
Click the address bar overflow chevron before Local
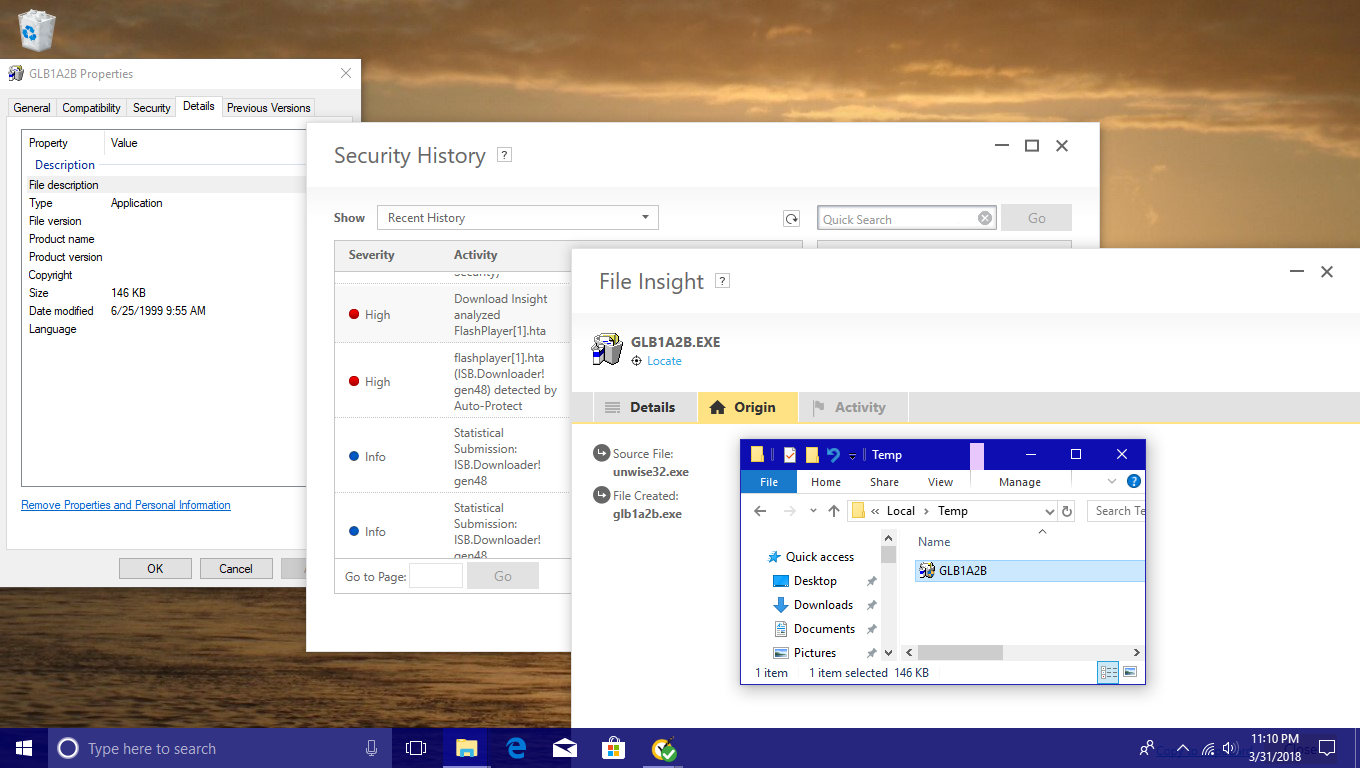click(x=876, y=511)
